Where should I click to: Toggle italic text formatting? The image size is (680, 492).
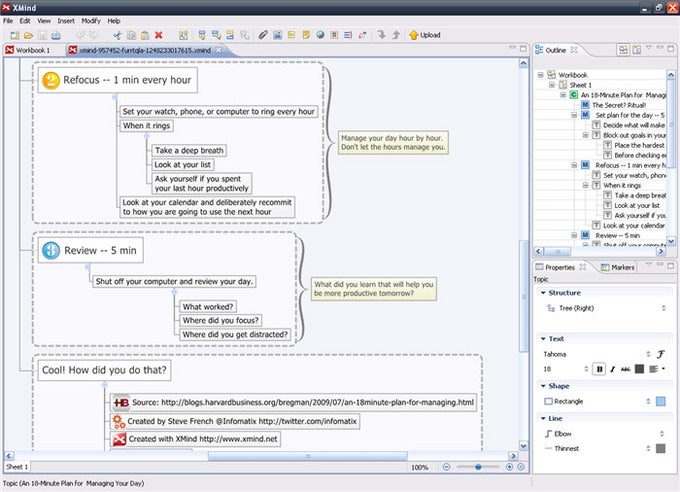[x=612, y=369]
